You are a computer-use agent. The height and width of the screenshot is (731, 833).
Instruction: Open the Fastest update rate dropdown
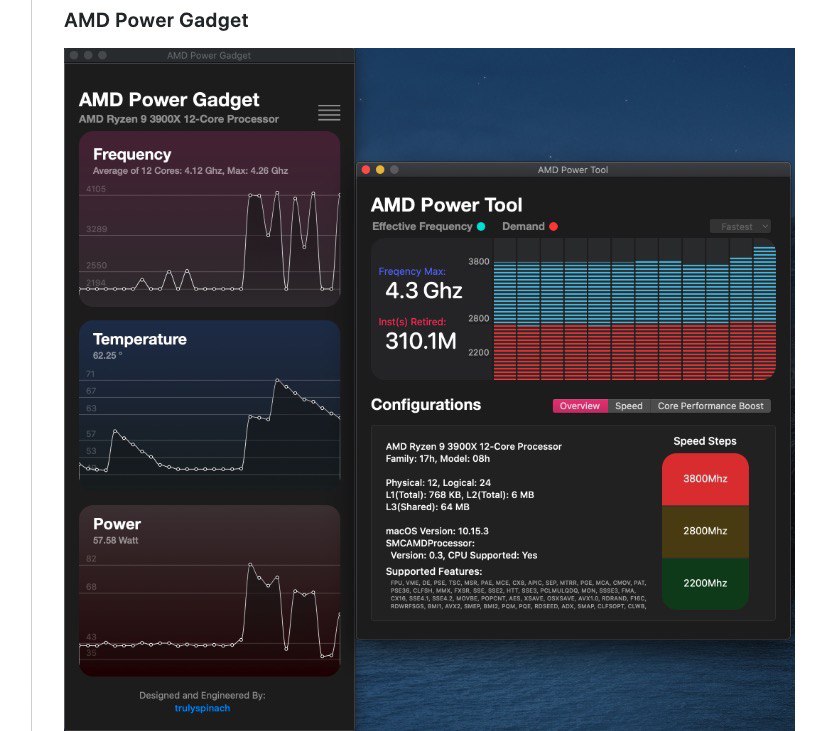coord(740,227)
